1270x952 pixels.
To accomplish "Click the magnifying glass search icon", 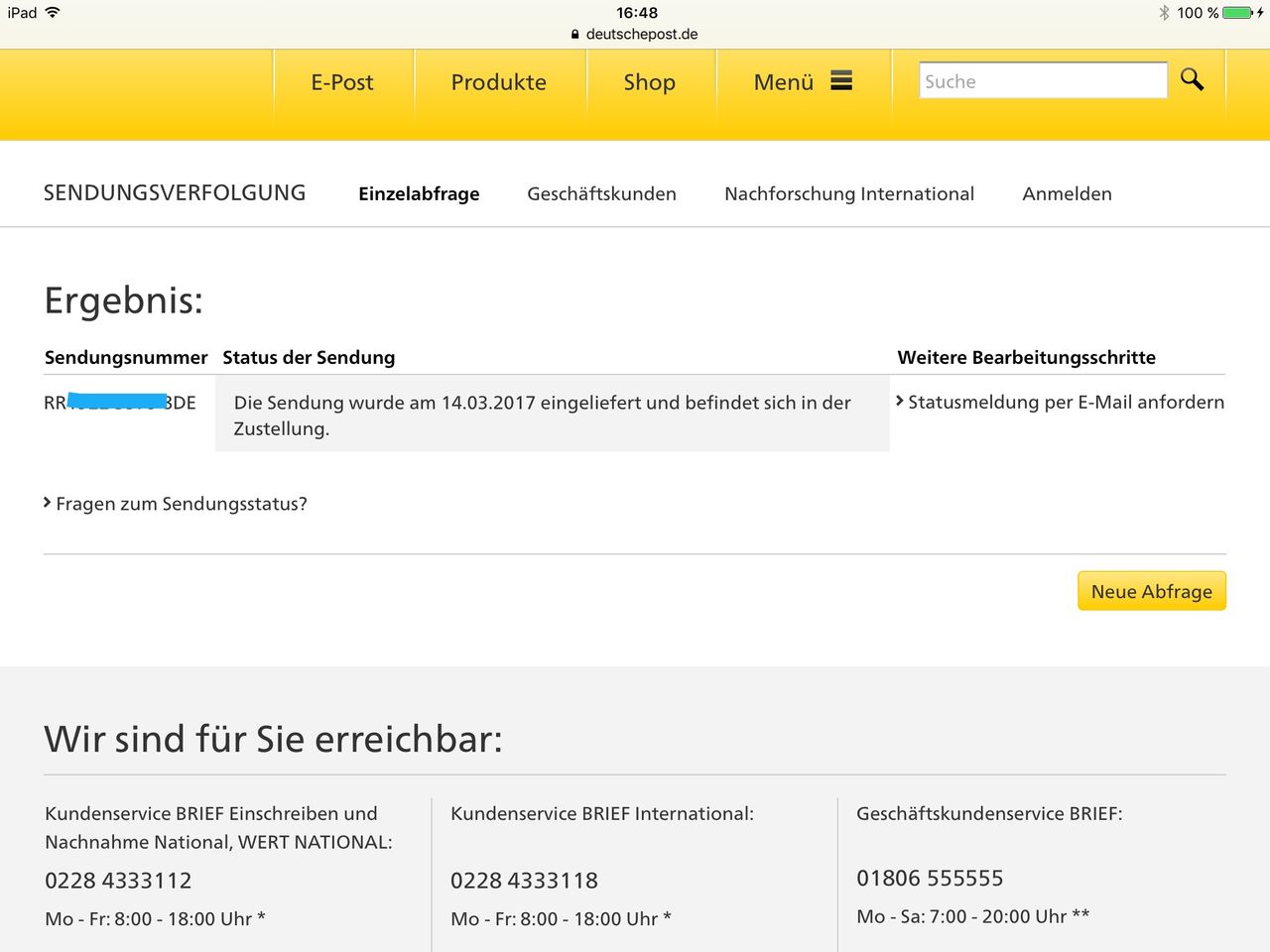I will 1192,79.
